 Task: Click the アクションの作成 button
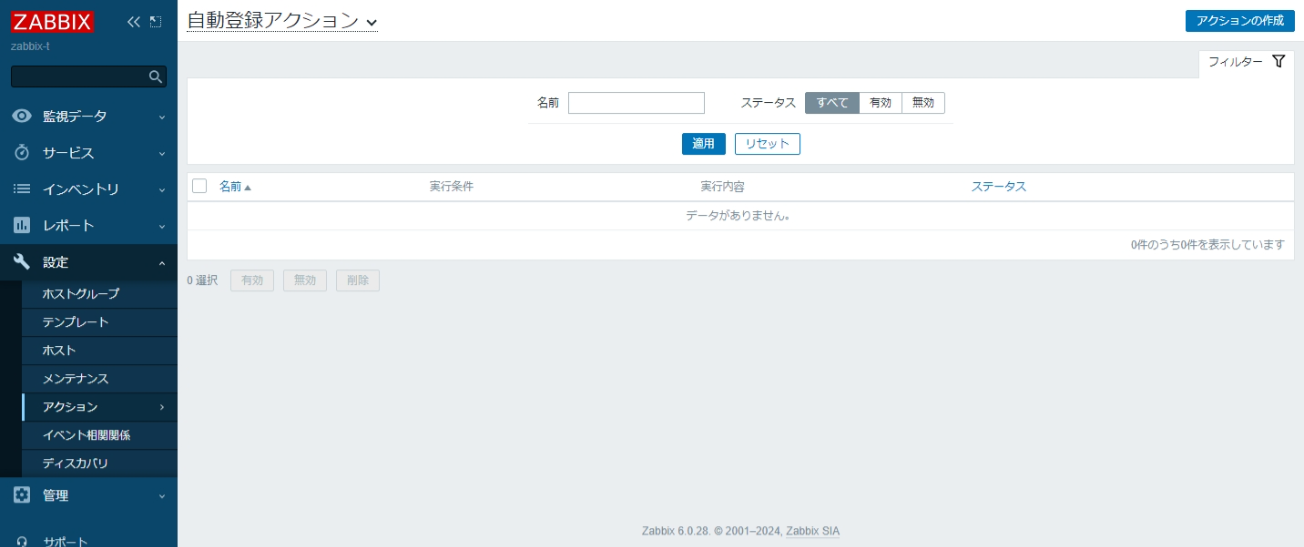(x=1240, y=21)
